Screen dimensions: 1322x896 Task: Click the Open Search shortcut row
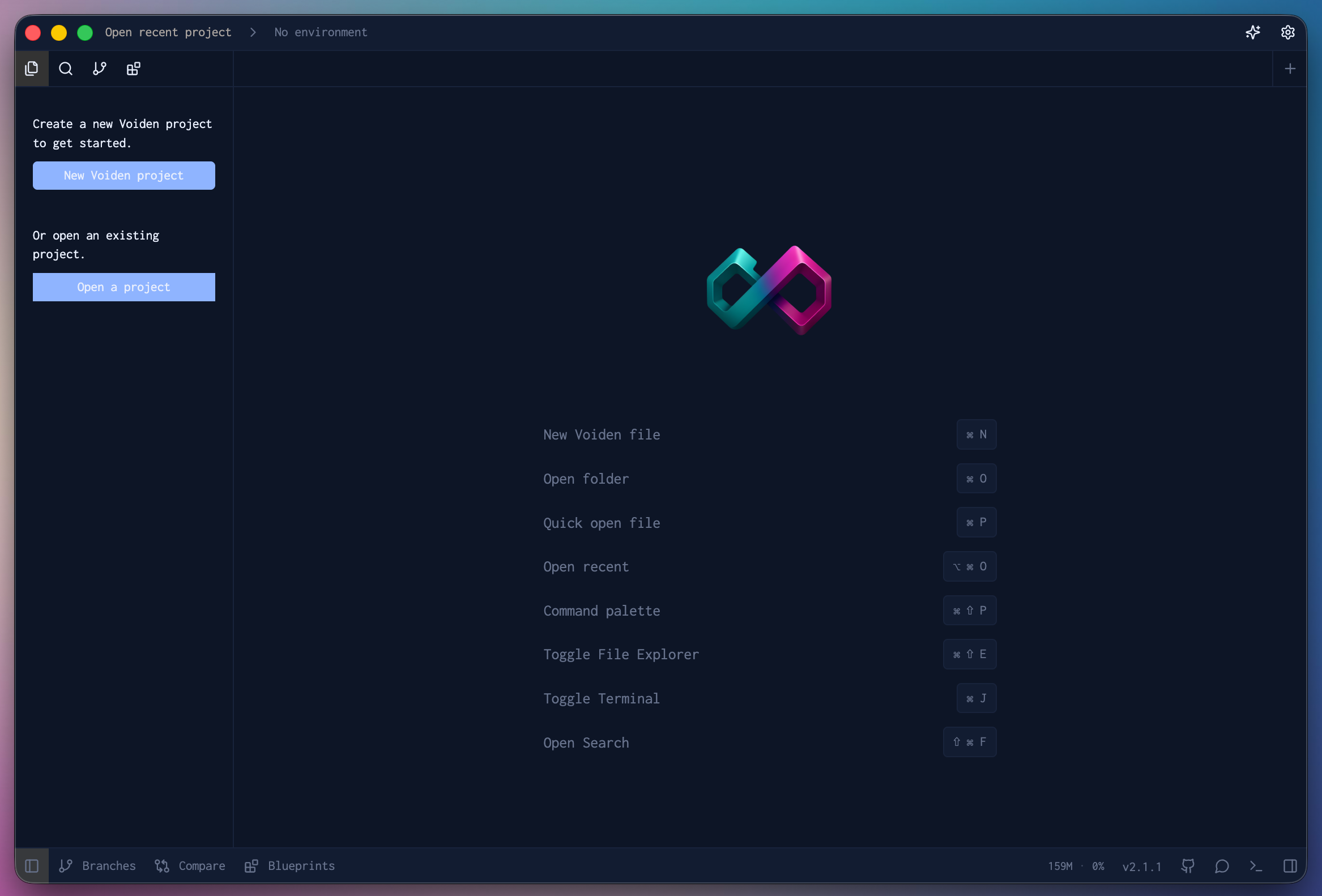(770, 743)
